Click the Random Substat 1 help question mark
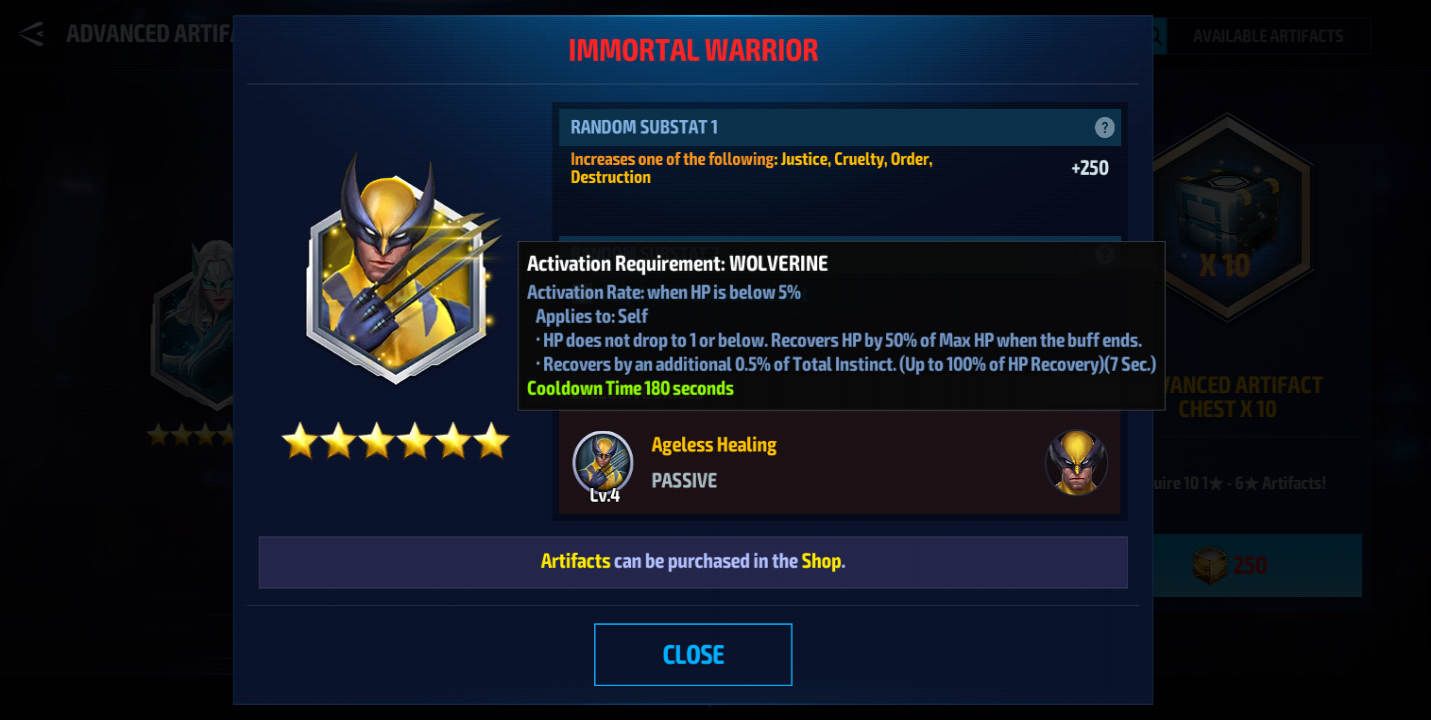1431x720 pixels. point(1104,127)
